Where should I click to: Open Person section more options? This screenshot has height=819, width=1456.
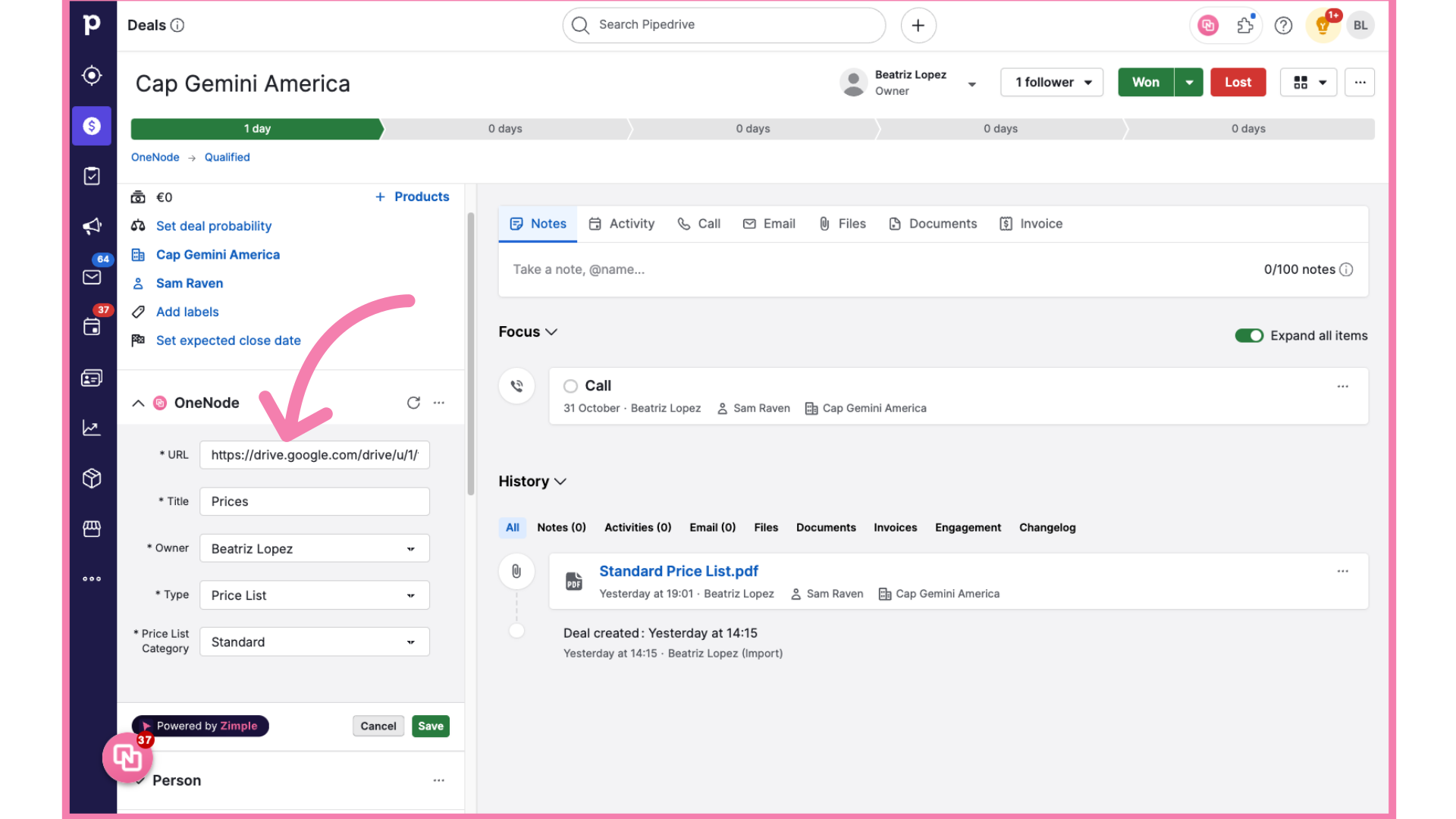439,780
